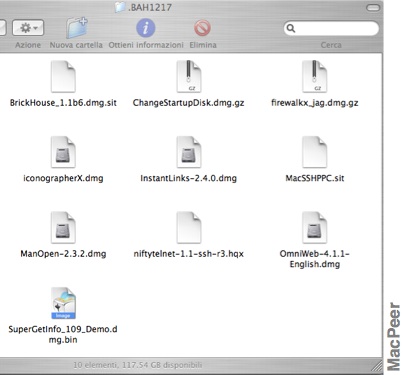The image size is (404, 375).
Task: Click the Ottieni informazioni info icon
Action: [146, 28]
